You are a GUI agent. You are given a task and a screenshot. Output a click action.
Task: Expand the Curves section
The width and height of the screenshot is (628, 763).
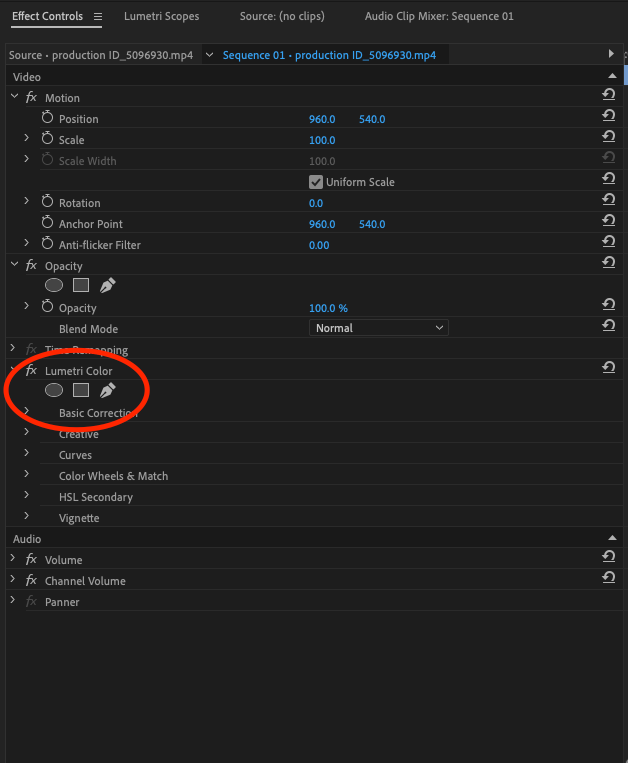coord(27,455)
